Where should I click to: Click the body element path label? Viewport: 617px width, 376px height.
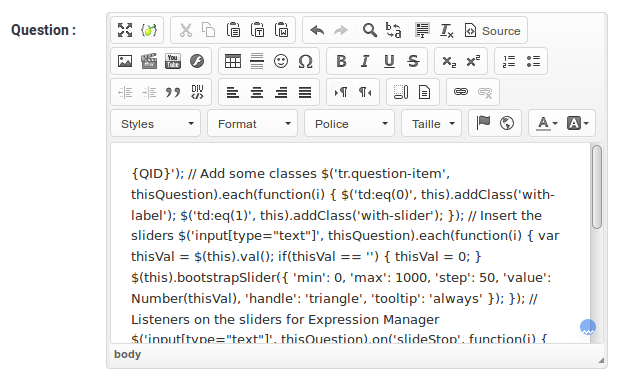coord(127,354)
